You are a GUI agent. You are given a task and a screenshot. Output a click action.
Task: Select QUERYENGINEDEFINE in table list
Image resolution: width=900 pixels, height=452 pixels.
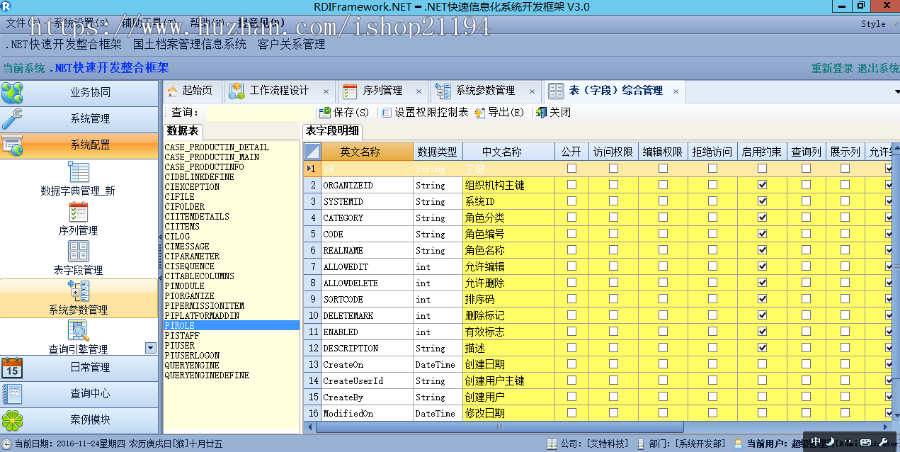207,375
